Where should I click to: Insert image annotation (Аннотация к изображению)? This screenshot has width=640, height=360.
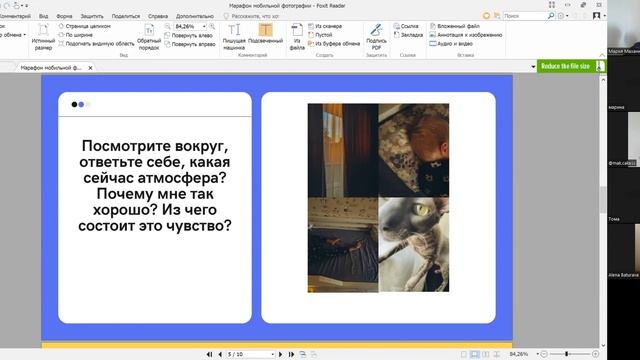coord(466,35)
